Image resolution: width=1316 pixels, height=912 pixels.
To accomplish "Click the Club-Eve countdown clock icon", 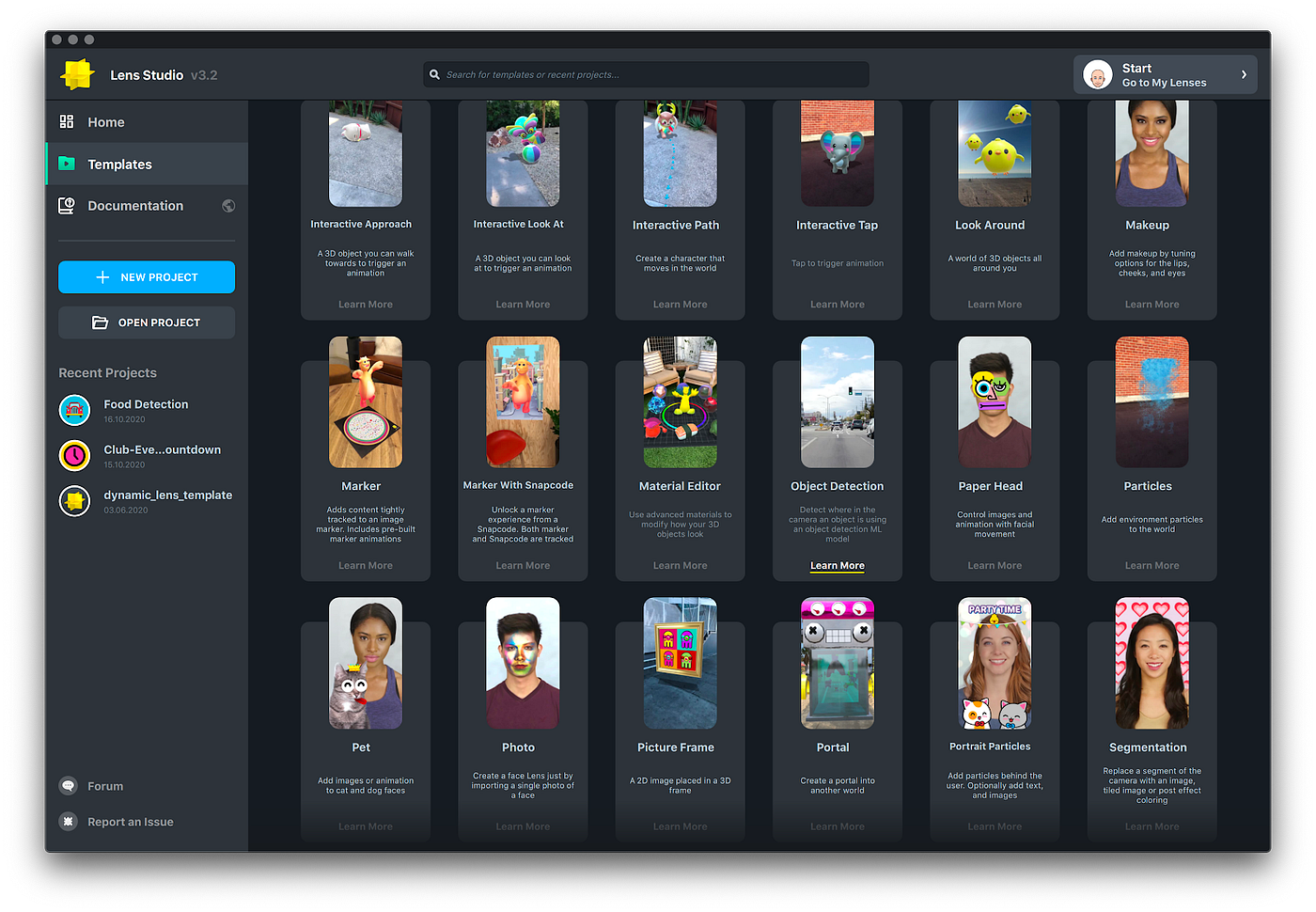I will 74,455.
